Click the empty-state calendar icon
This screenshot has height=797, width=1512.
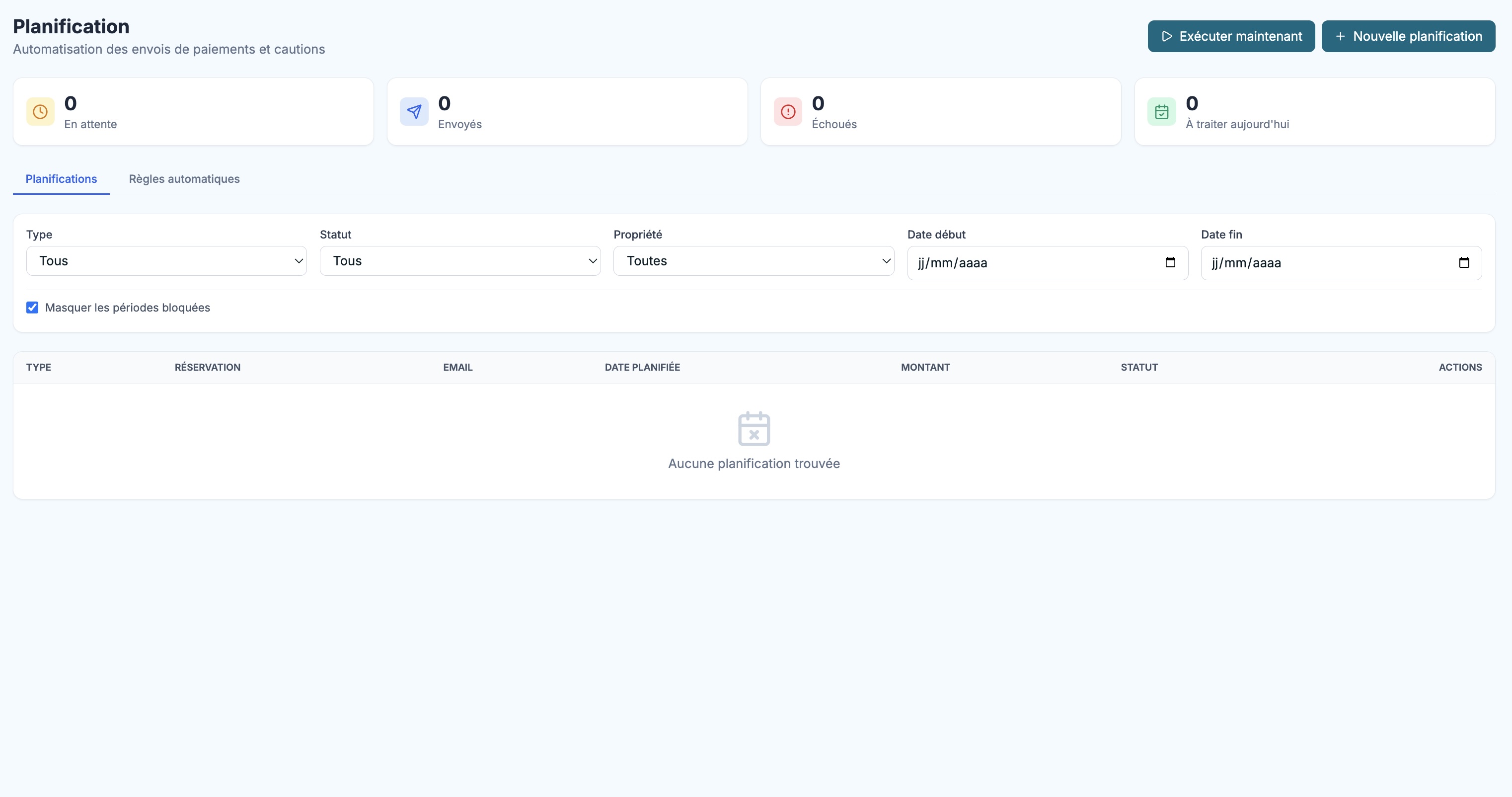coord(754,429)
